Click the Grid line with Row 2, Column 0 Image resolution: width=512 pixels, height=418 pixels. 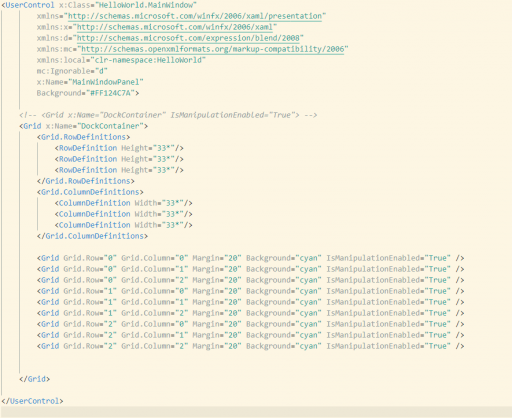(x=250, y=324)
